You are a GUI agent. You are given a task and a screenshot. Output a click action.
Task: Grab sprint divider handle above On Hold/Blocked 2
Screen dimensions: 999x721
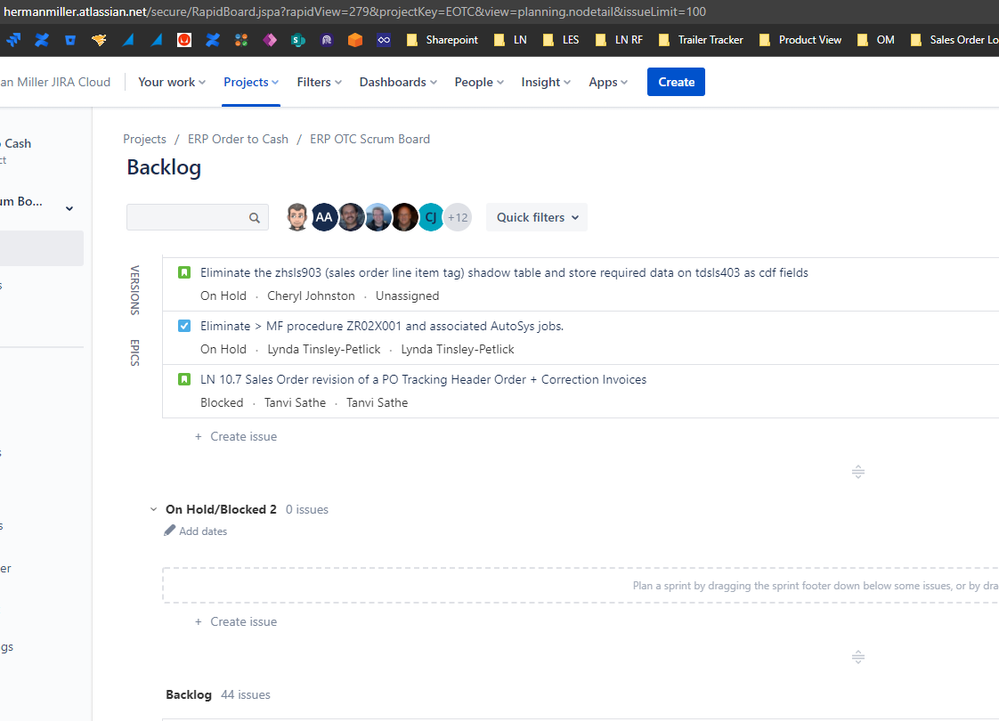point(858,472)
